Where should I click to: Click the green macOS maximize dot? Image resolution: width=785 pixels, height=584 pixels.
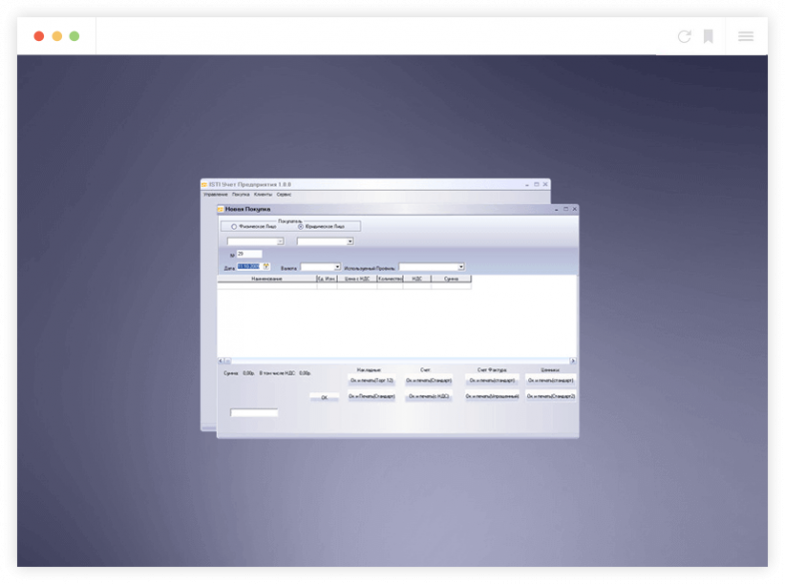[74, 36]
